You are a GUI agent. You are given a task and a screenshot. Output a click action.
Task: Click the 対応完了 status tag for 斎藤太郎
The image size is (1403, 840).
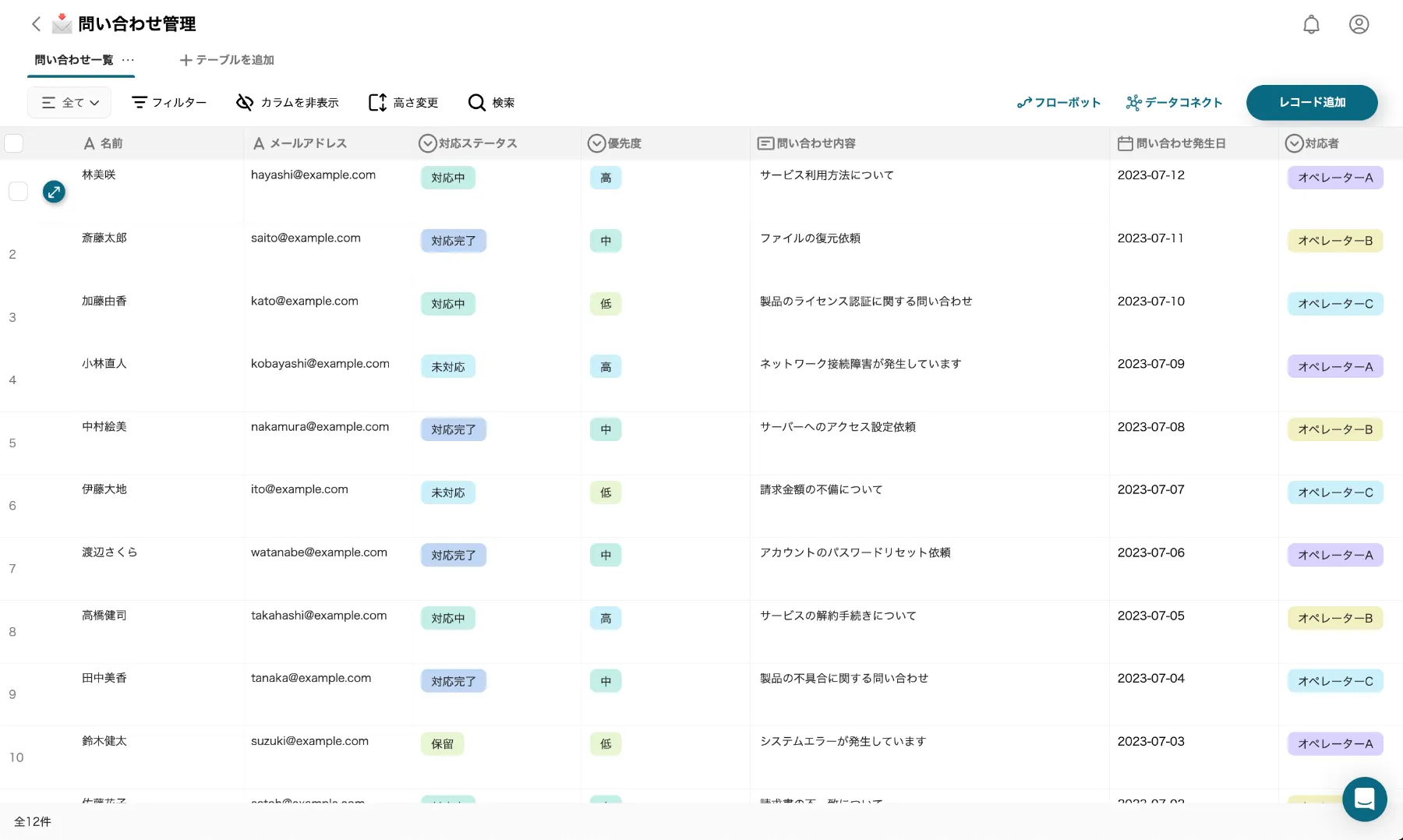[453, 241]
